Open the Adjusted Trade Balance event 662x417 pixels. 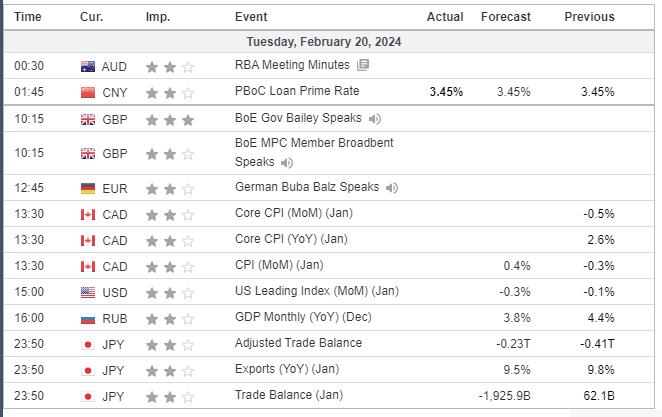(x=298, y=343)
